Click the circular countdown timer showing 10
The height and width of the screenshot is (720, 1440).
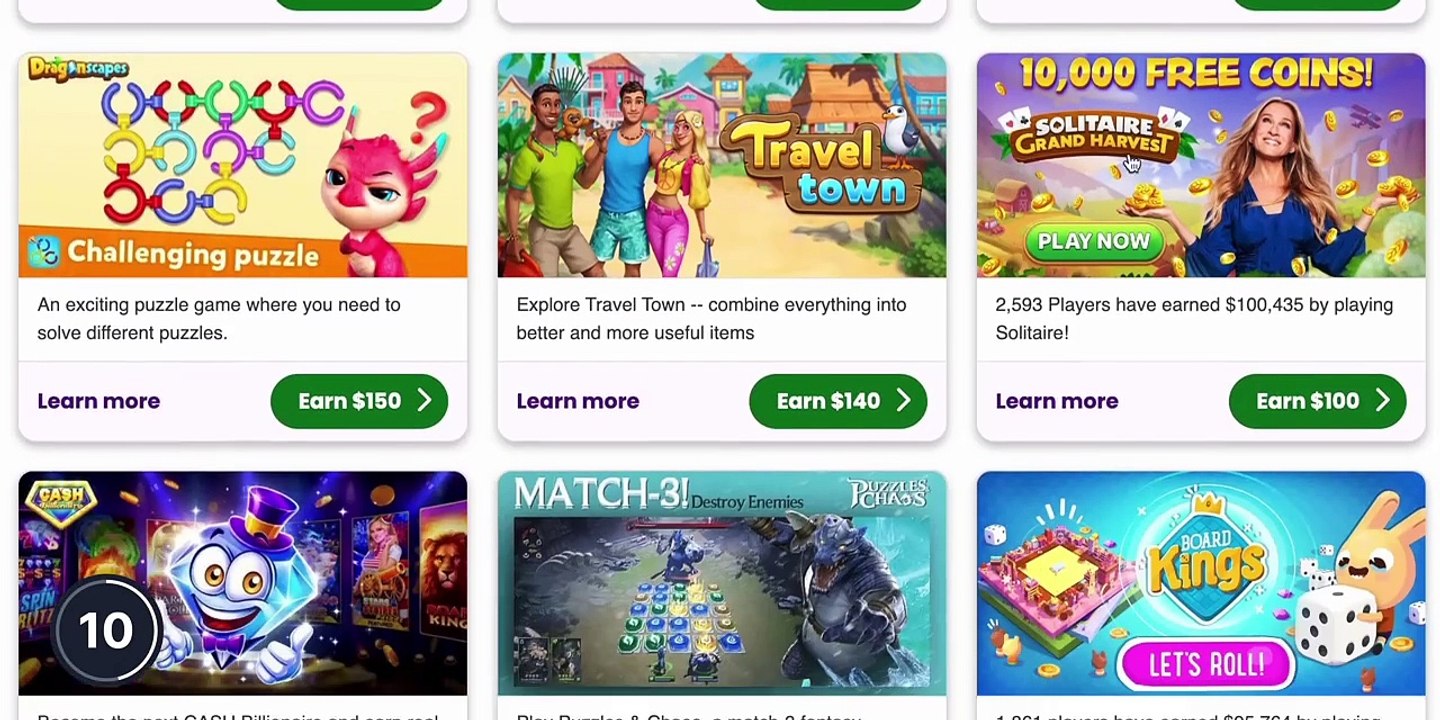point(105,630)
